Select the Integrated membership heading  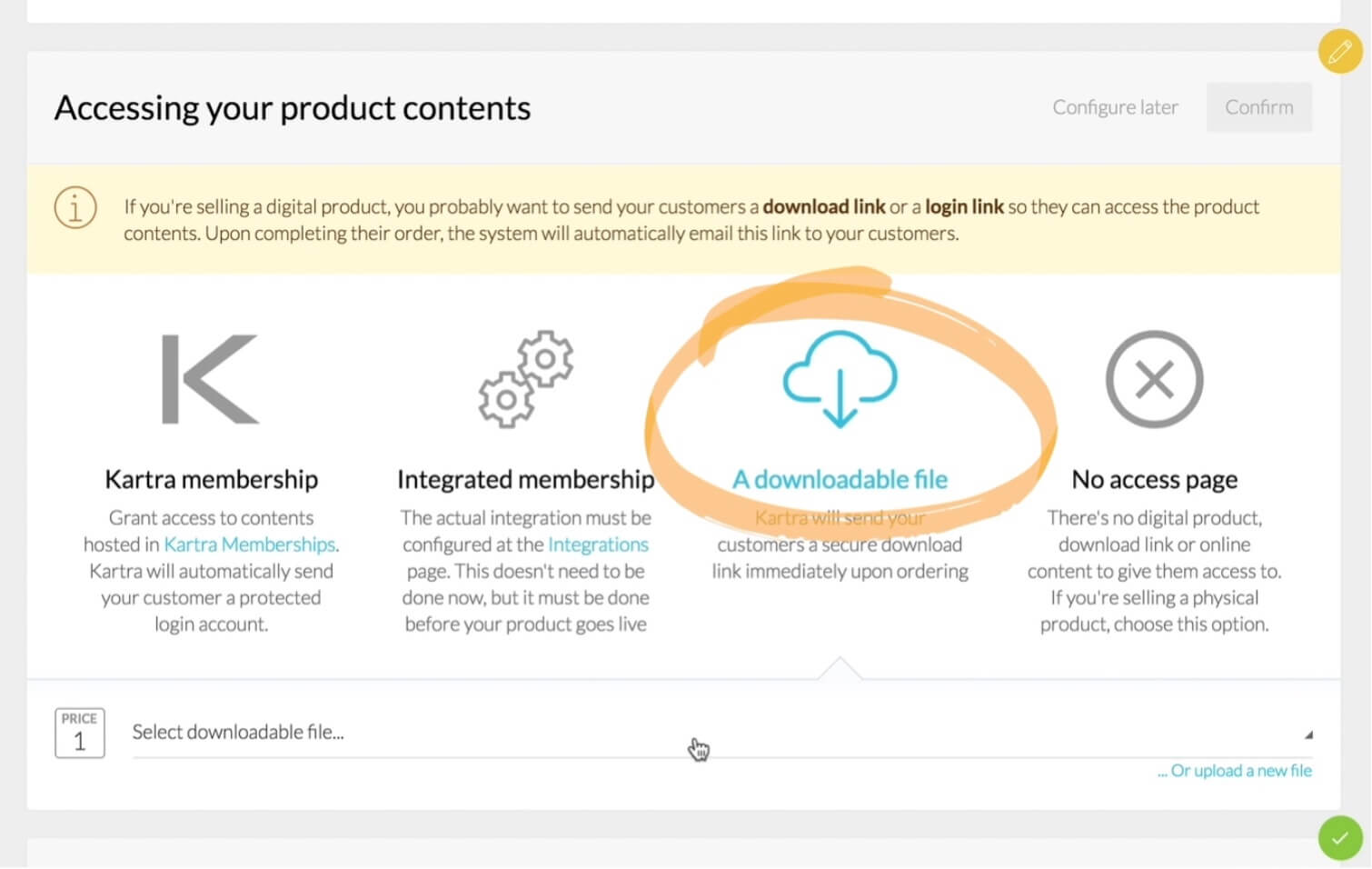click(x=525, y=479)
